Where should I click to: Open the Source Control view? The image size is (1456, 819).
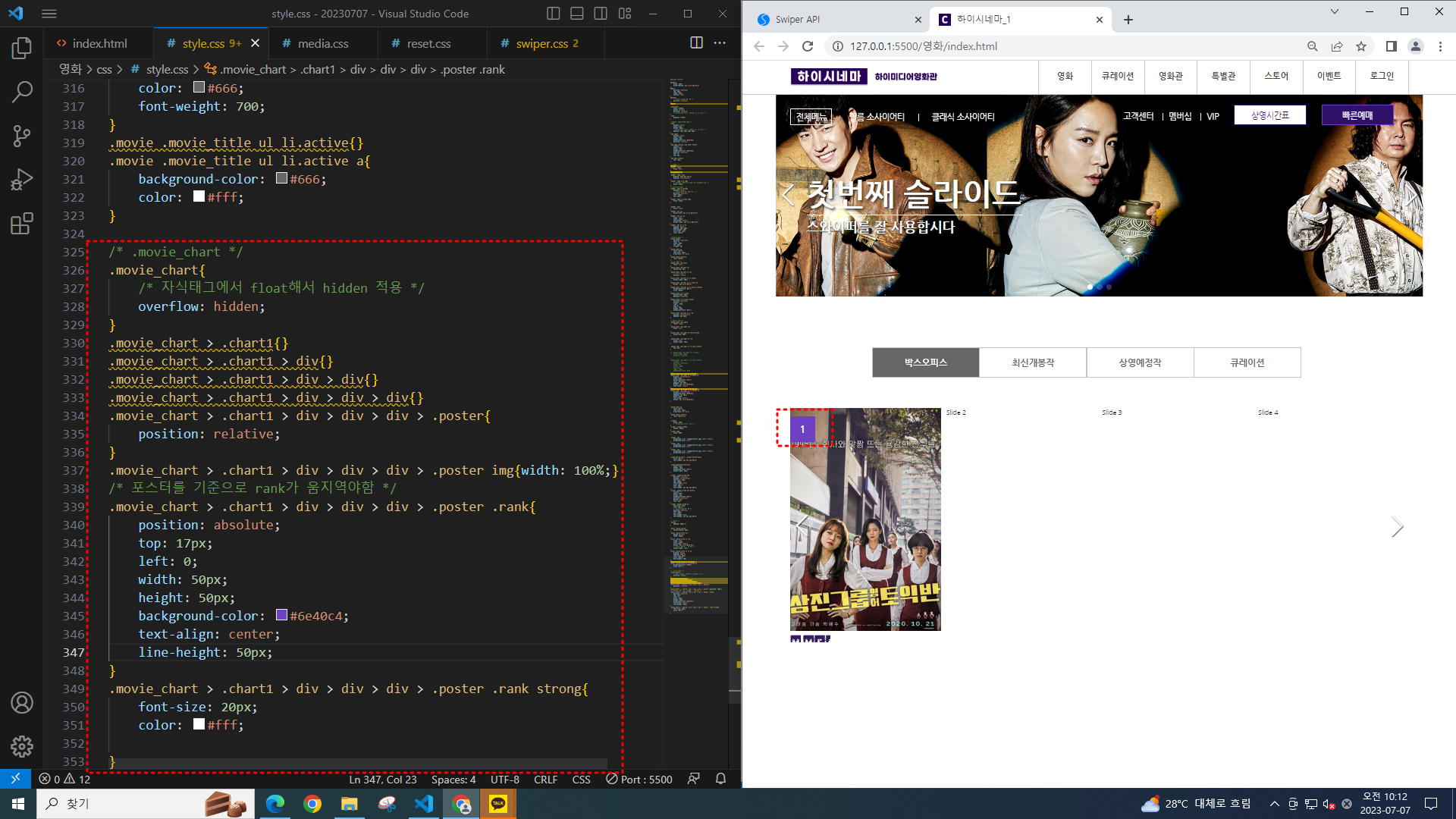click(22, 136)
